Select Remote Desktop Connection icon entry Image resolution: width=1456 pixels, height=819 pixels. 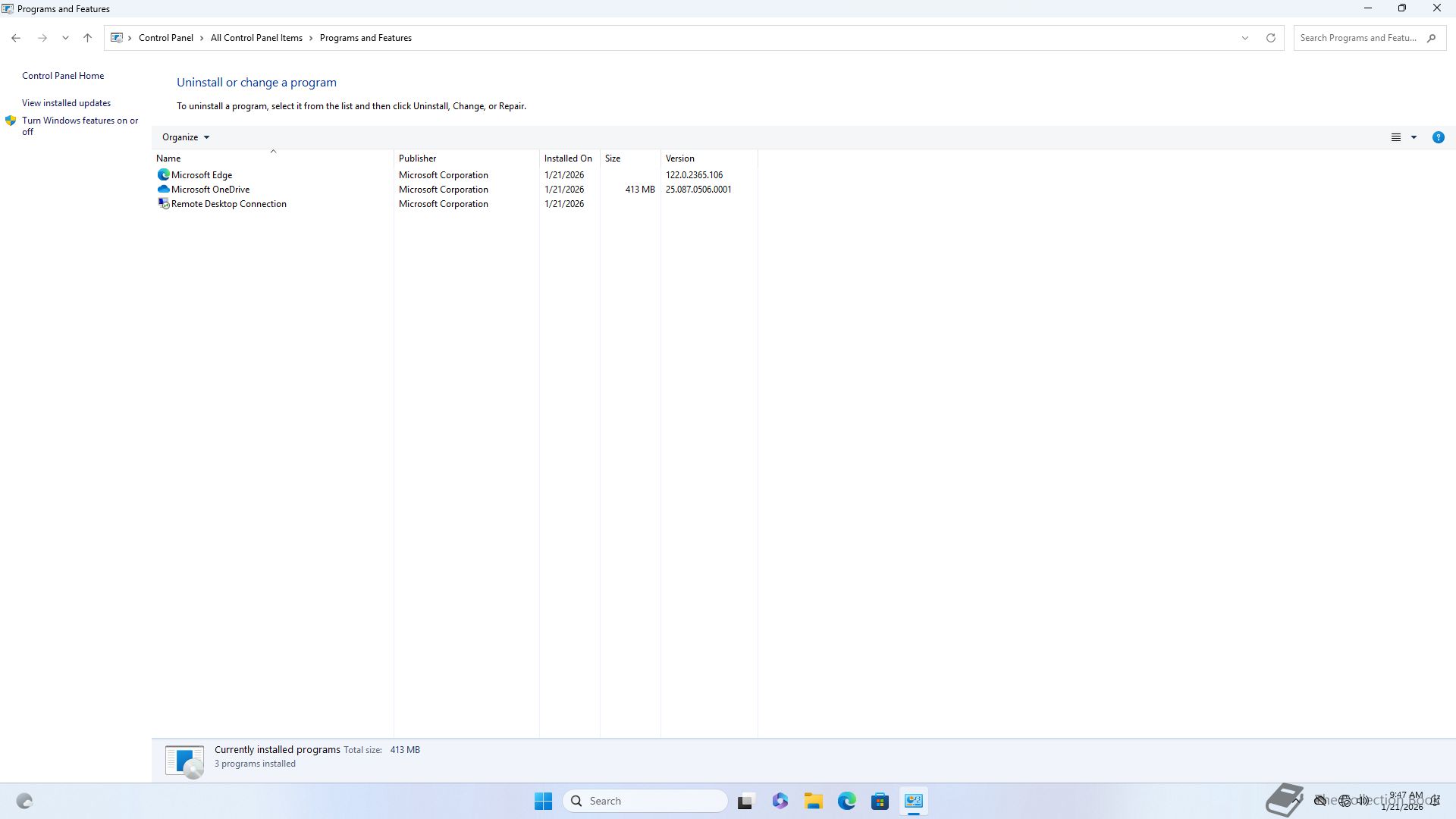[x=163, y=204]
